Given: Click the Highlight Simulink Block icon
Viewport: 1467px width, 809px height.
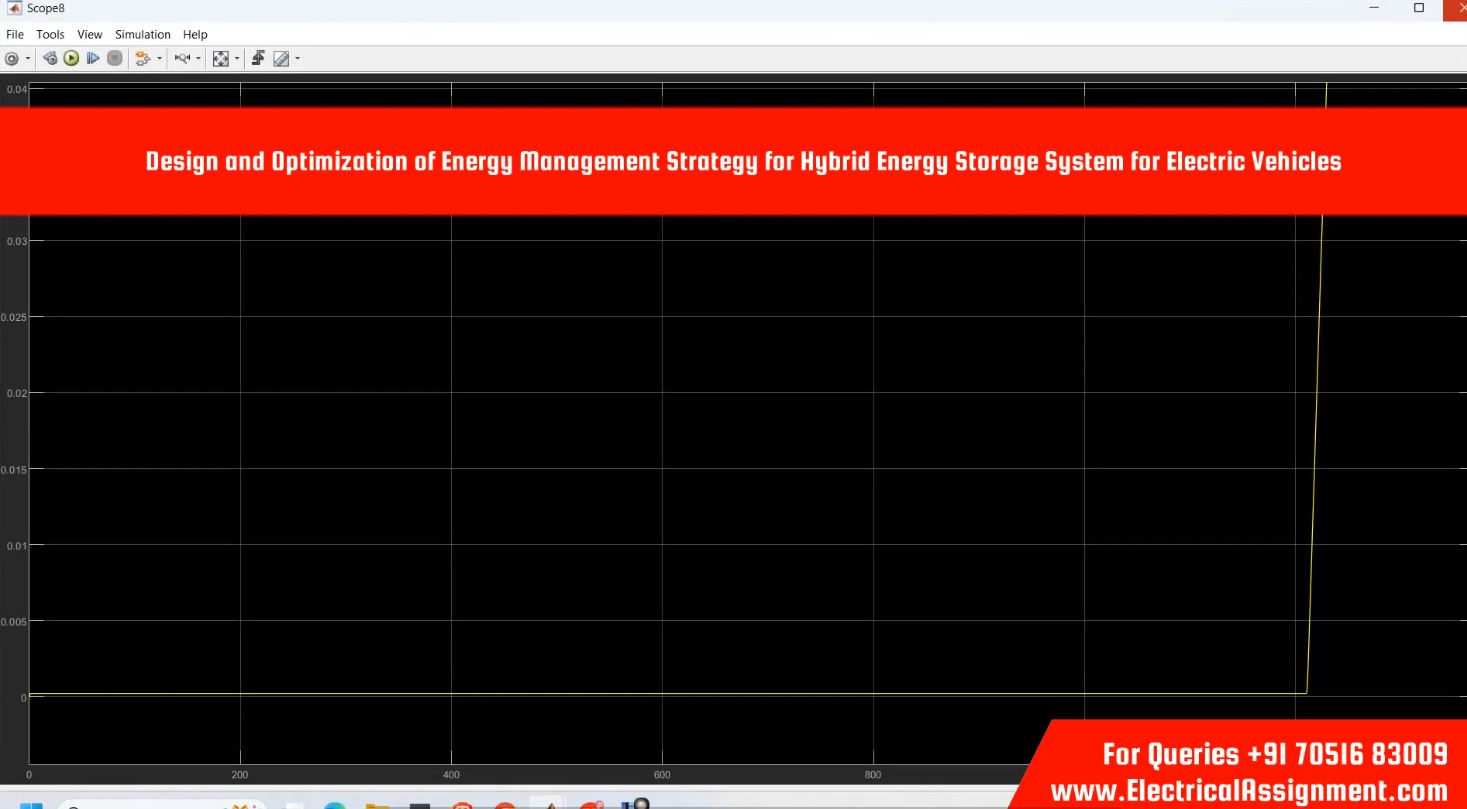Looking at the screenshot, I should (141, 59).
